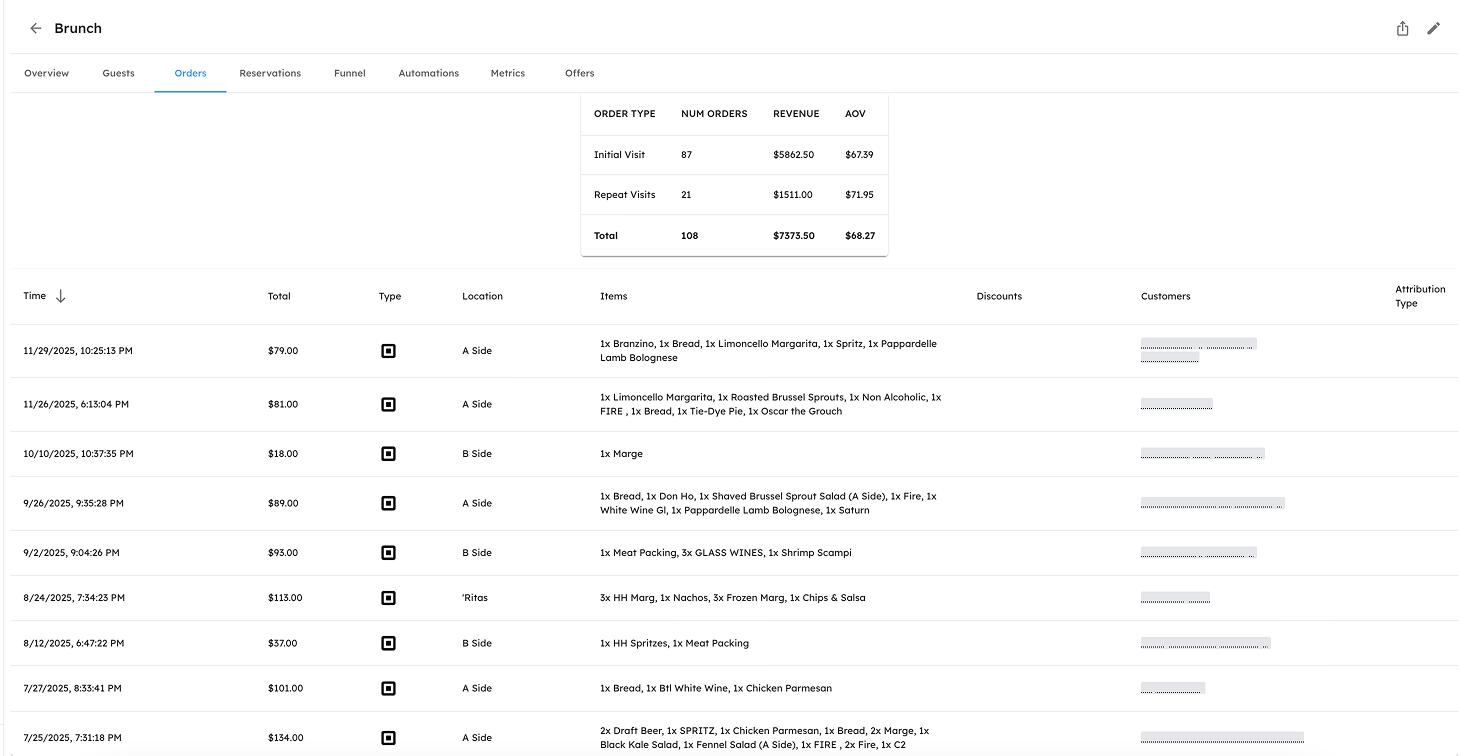Open the Reservations tab
The image size is (1462, 756).
pos(270,73)
